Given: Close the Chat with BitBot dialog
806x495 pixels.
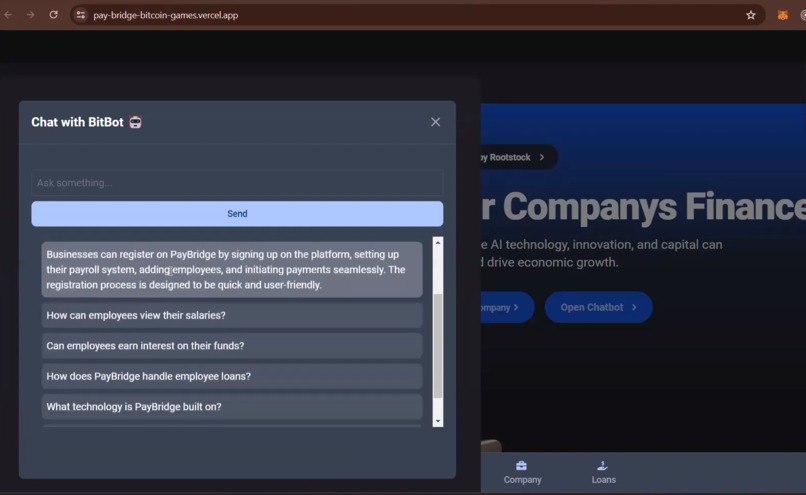Looking at the screenshot, I should tap(435, 122).
